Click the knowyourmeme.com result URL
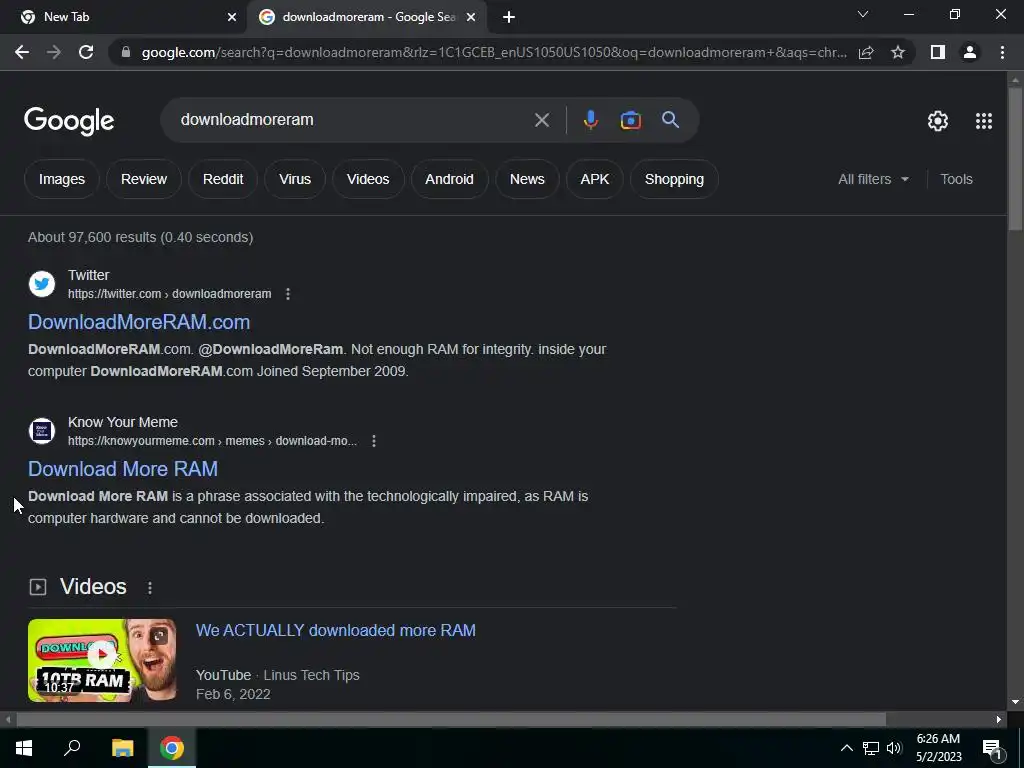The height and width of the screenshot is (768, 1024). 212,441
